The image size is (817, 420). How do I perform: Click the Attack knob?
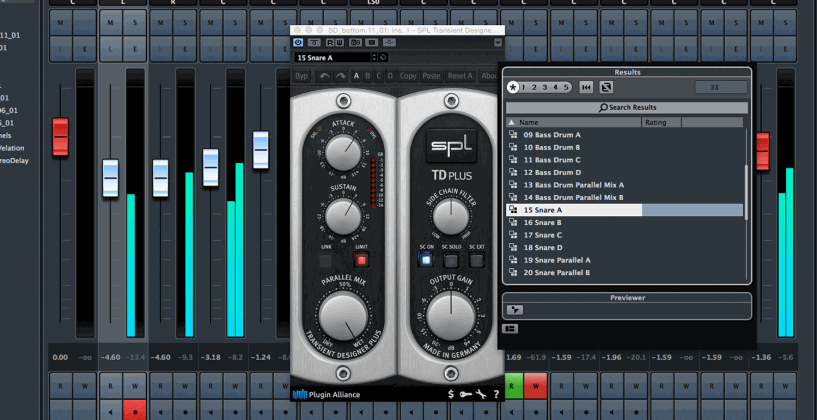[x=343, y=152]
